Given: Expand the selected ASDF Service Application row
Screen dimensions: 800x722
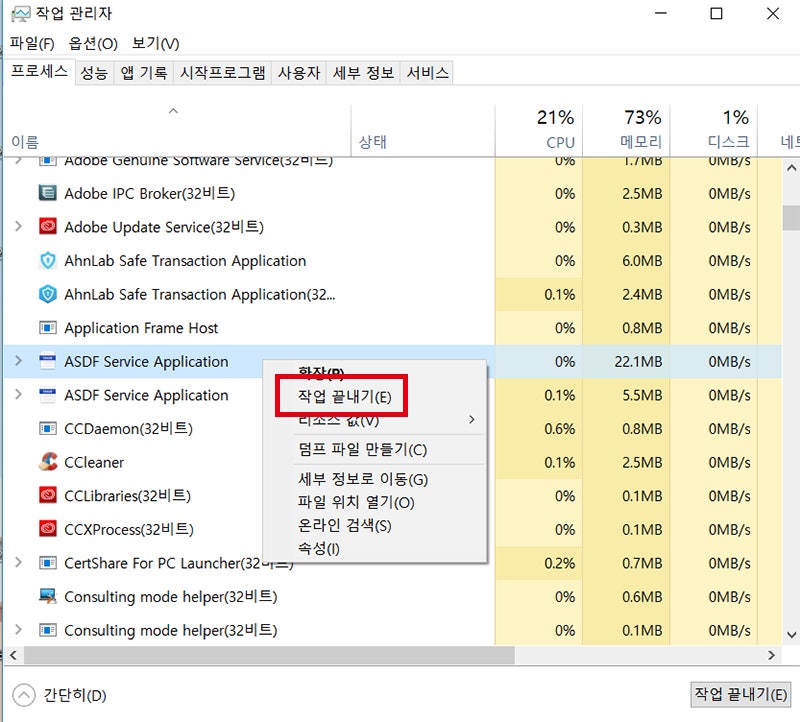Looking at the screenshot, I should (x=18, y=361).
